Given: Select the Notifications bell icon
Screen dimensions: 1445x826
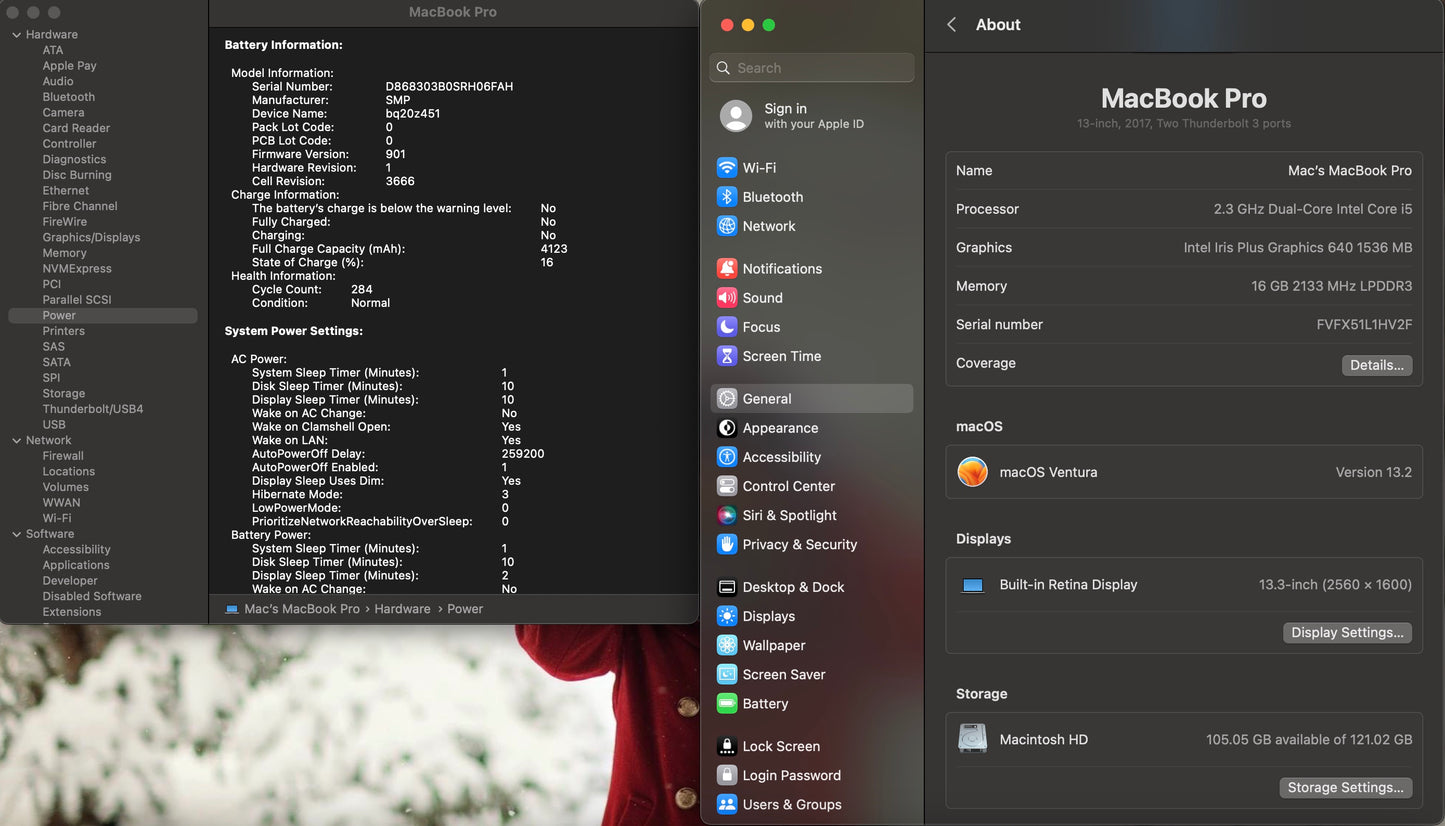Looking at the screenshot, I should pyautogui.click(x=727, y=269).
